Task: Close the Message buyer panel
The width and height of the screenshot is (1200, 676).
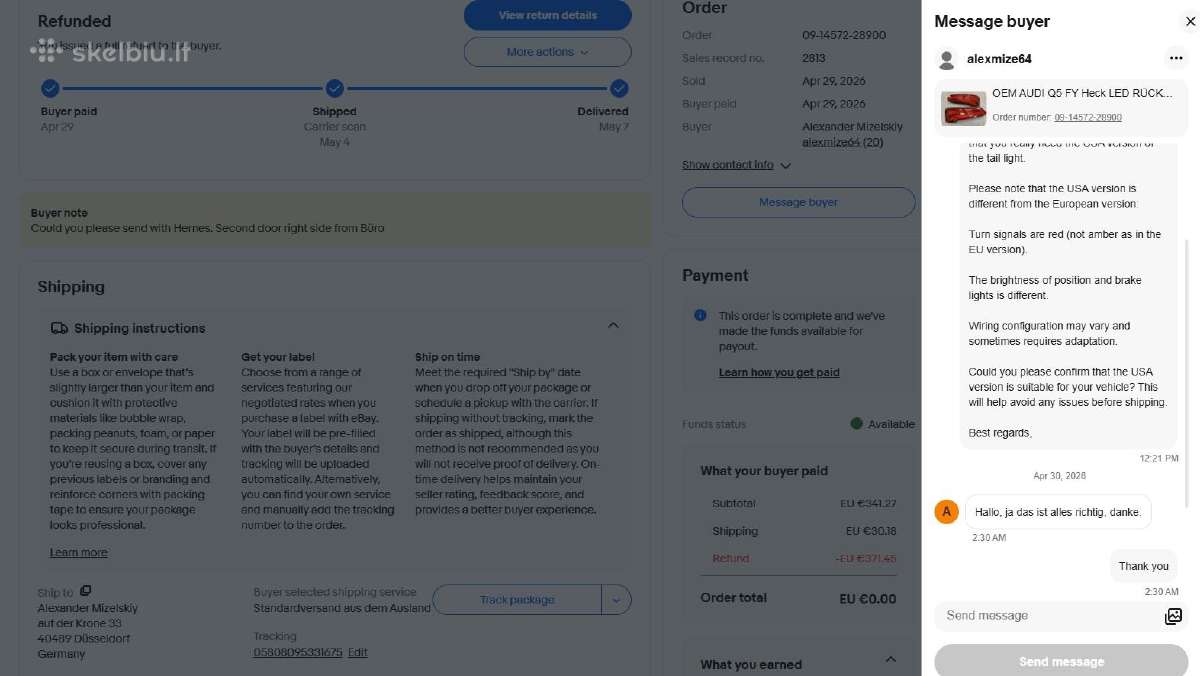Action: point(1190,21)
